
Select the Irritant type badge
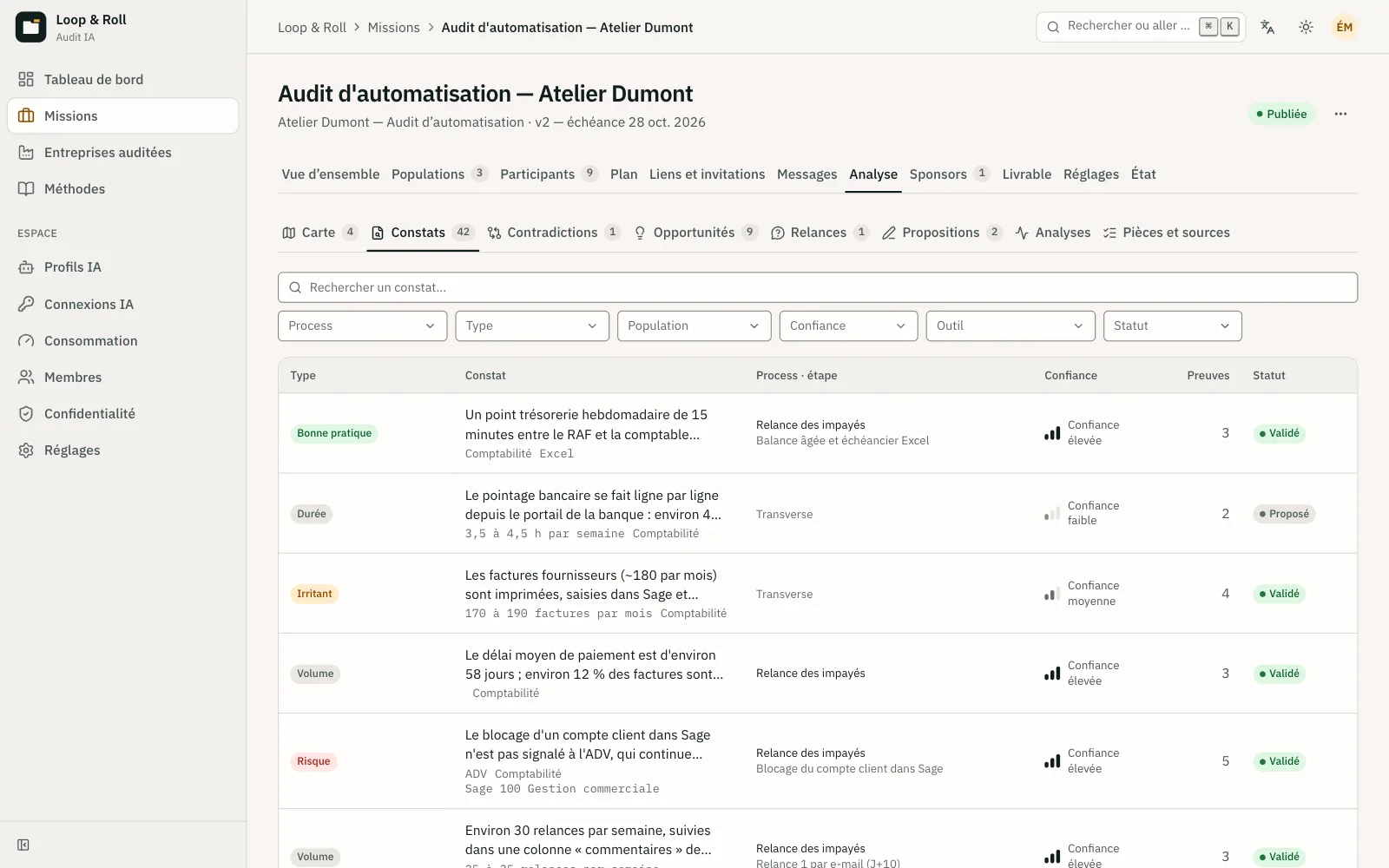(x=314, y=594)
